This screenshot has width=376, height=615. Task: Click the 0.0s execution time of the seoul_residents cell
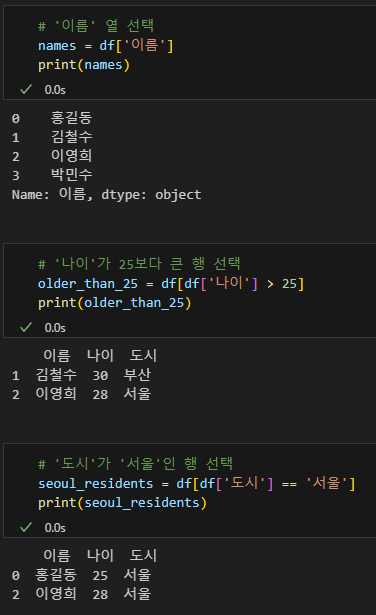[55, 528]
